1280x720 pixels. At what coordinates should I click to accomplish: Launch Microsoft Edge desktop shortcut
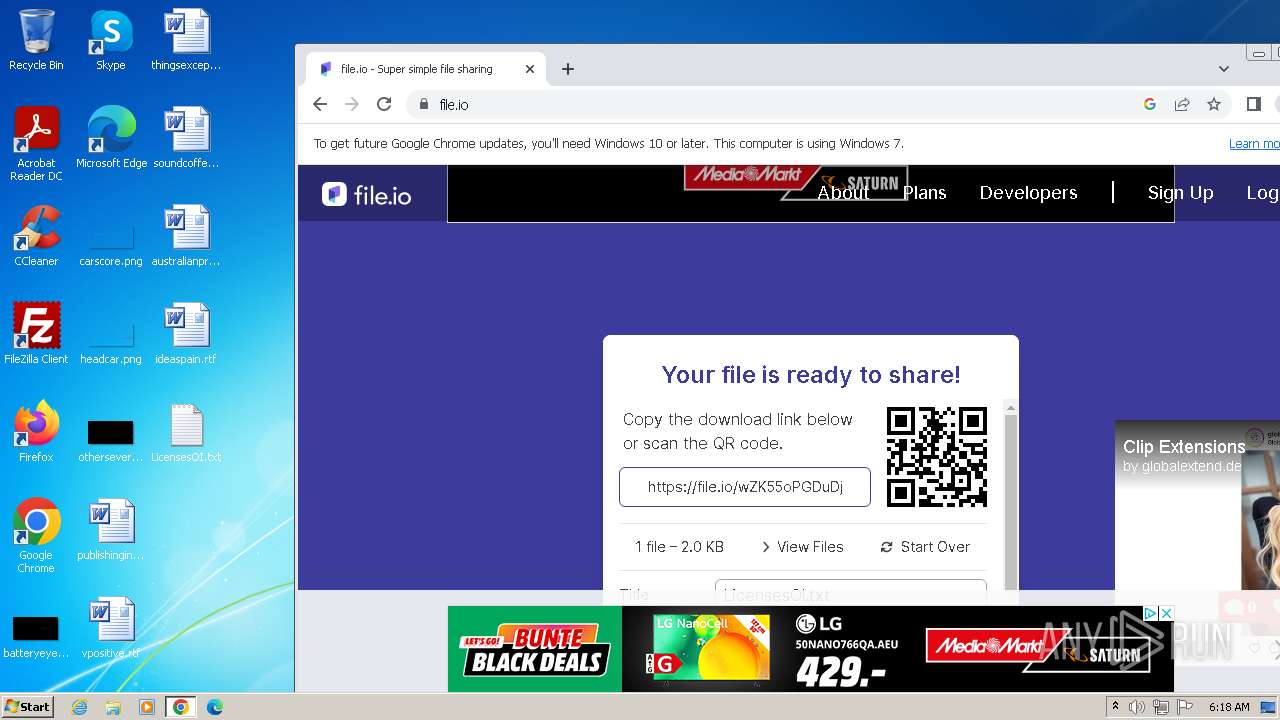pyautogui.click(x=111, y=138)
